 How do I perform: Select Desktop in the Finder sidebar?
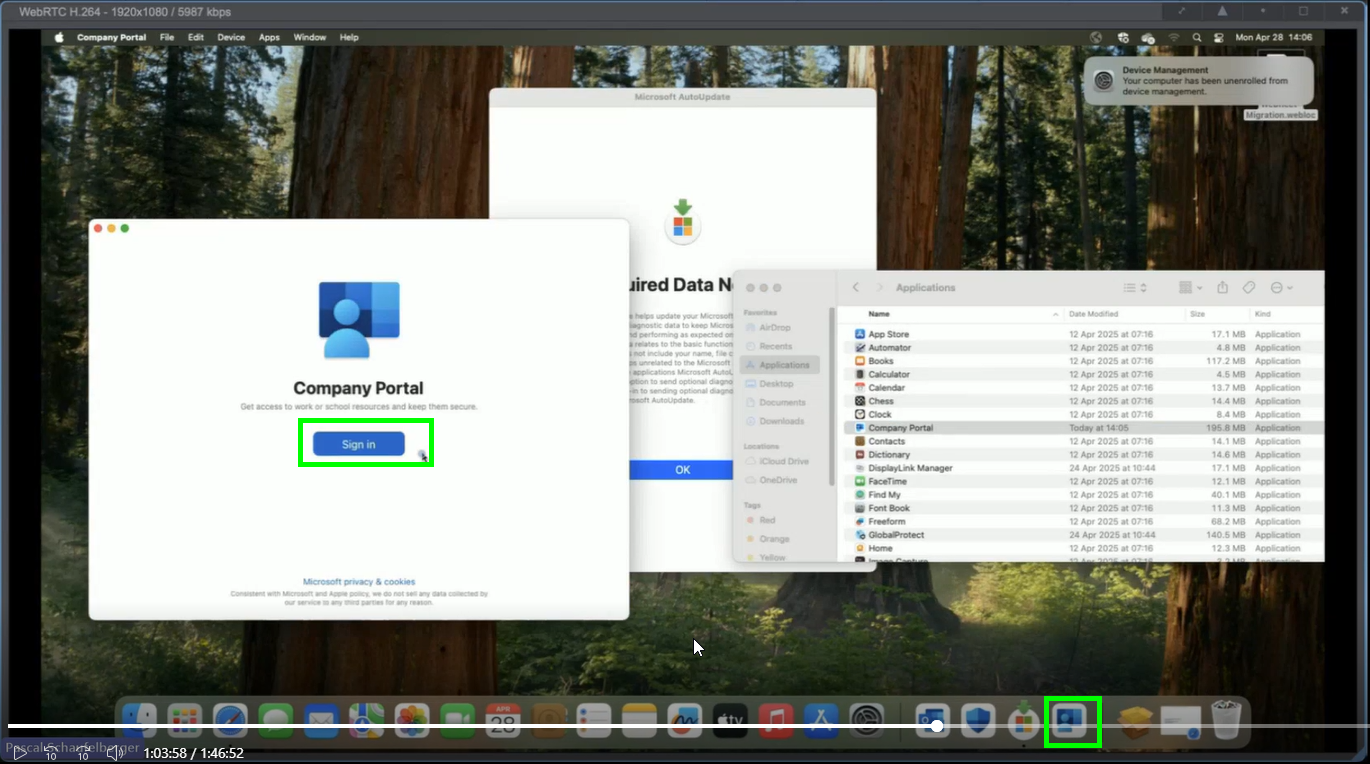(776, 384)
